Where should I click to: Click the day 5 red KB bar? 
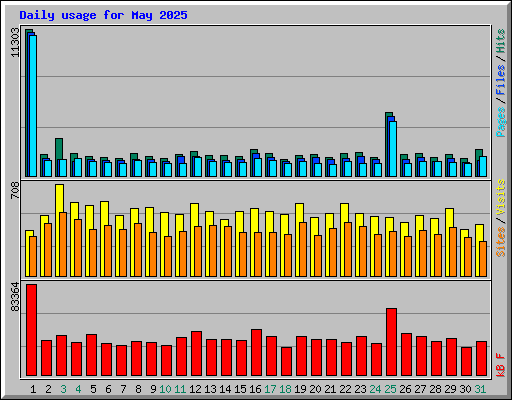coord(92,355)
